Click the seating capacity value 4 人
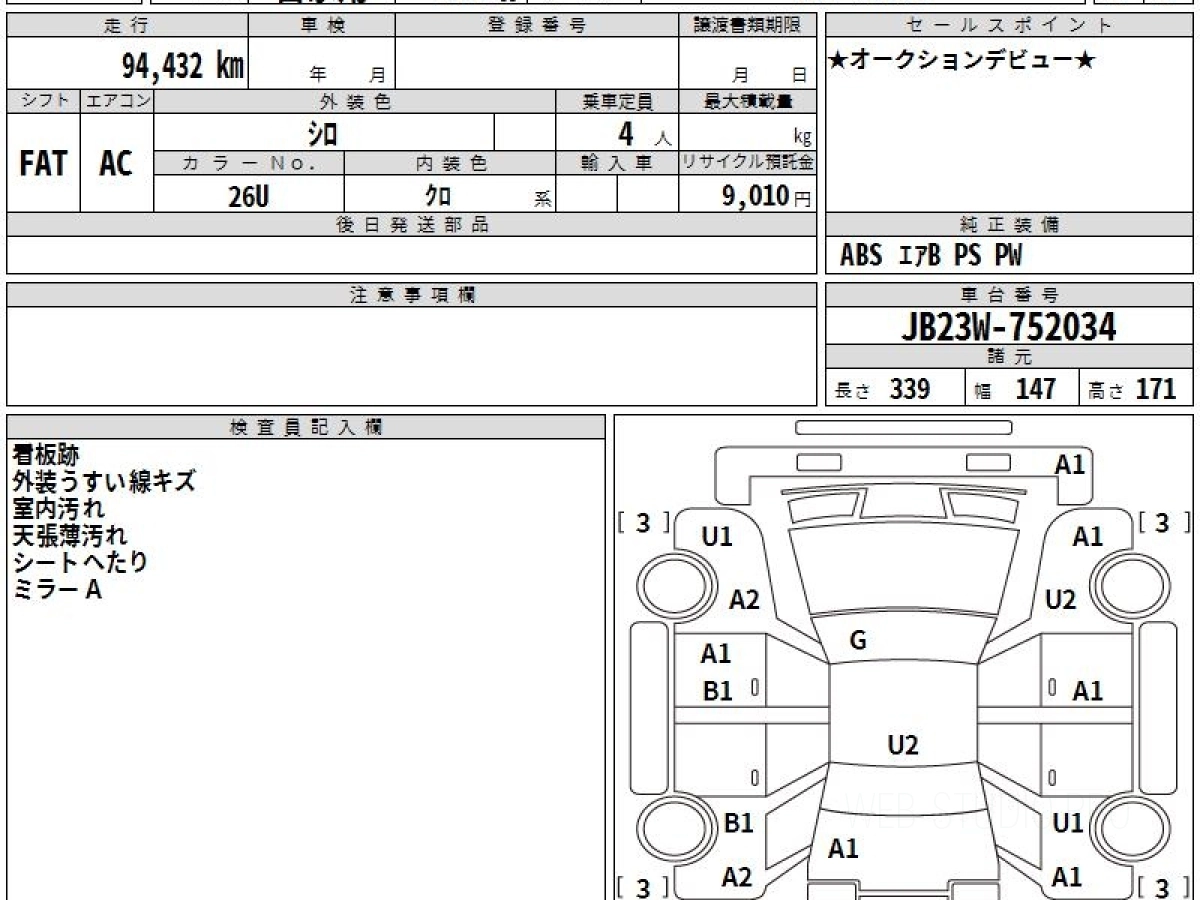The image size is (1200, 900). point(643,134)
